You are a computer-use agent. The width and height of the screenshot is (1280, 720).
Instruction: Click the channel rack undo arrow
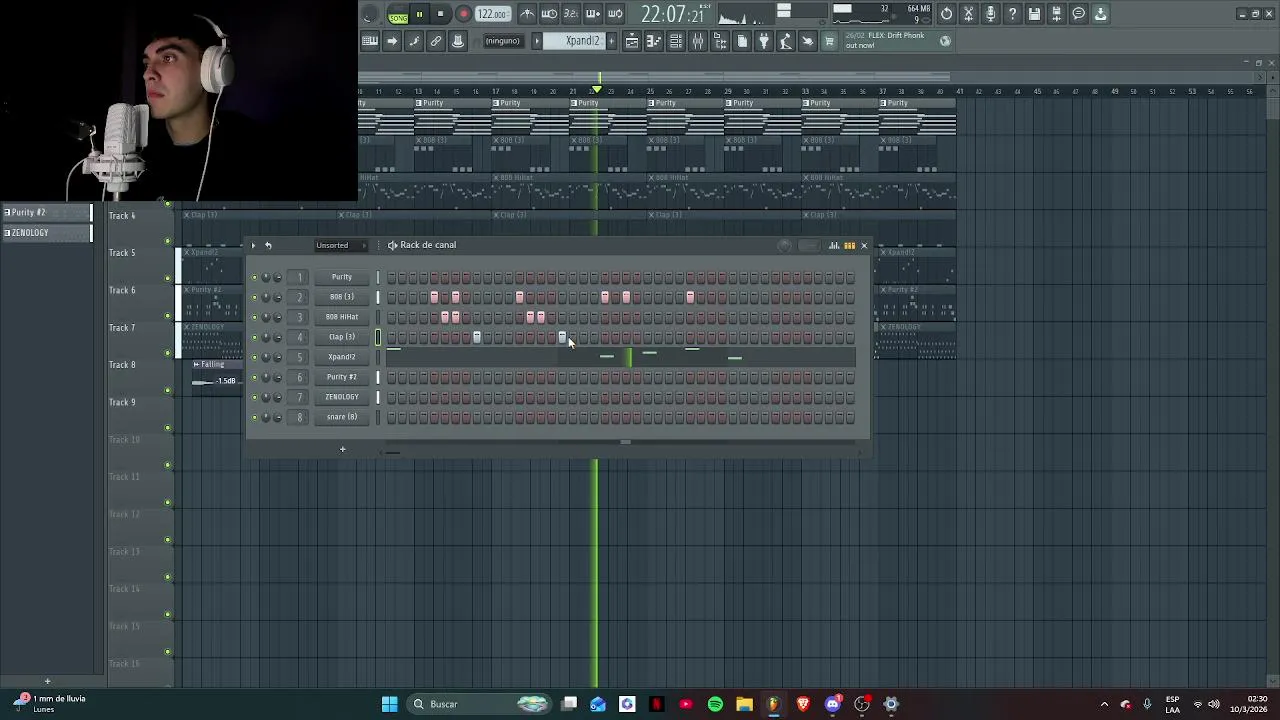pyautogui.click(x=268, y=245)
